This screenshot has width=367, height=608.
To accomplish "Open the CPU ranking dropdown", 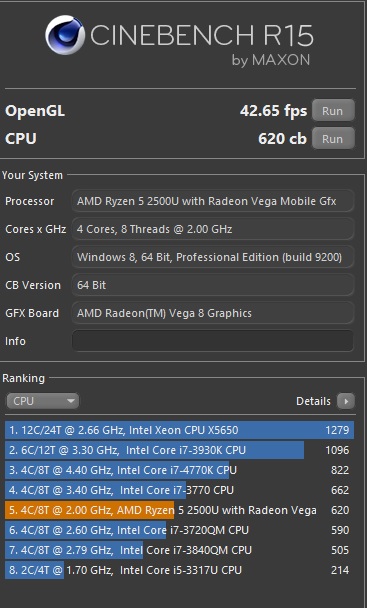I will click(x=42, y=401).
